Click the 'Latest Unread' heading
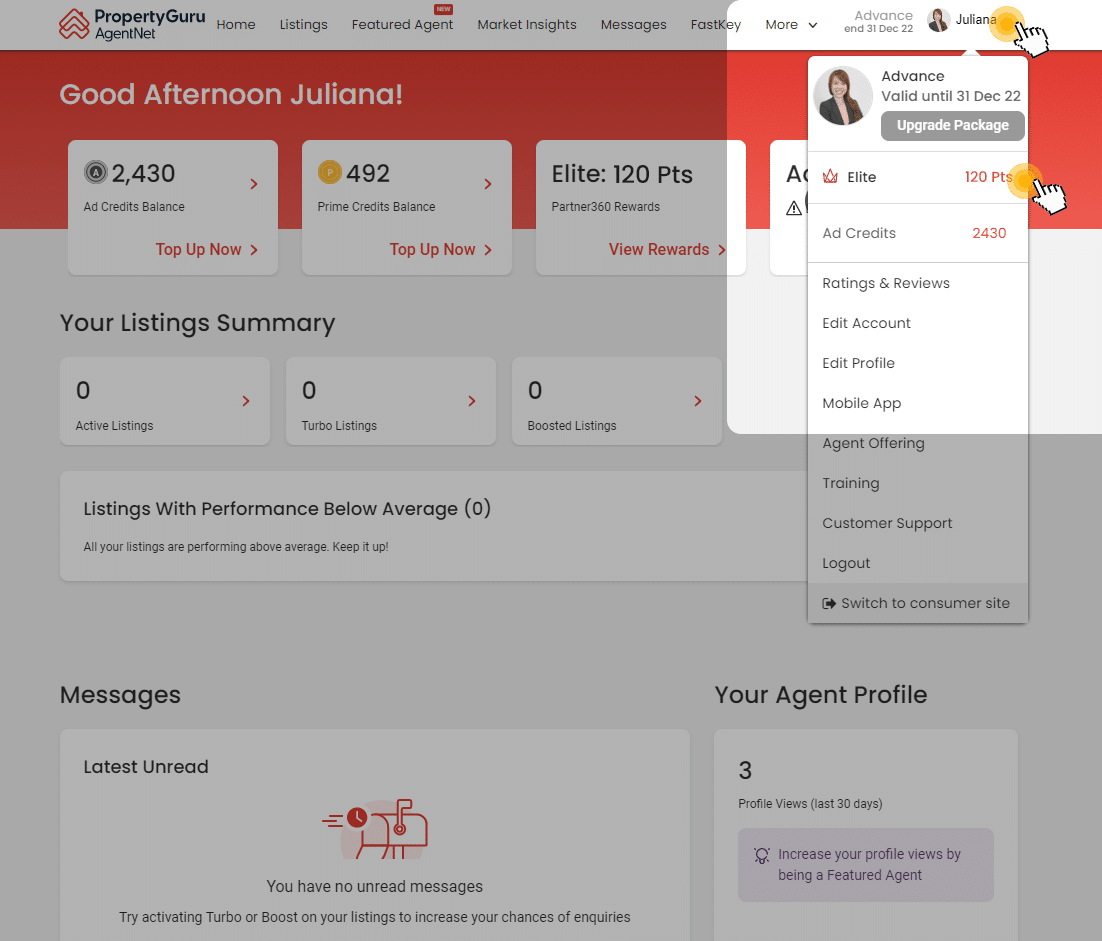The height and width of the screenshot is (941, 1102). [146, 767]
